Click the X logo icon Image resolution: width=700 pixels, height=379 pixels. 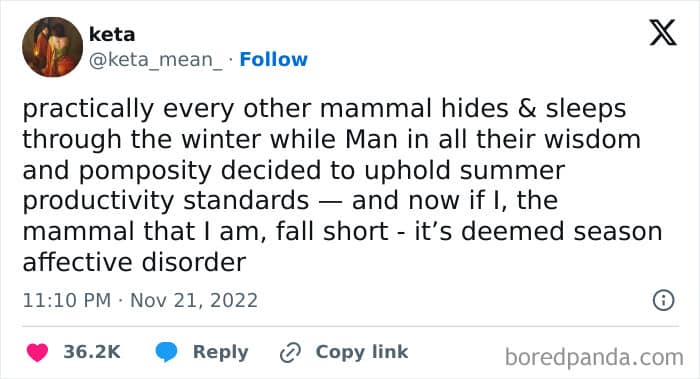pos(663,32)
